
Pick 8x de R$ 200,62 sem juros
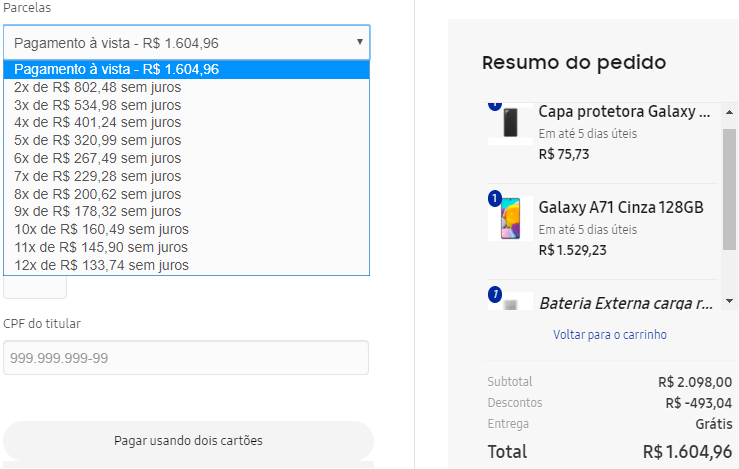coord(97,194)
